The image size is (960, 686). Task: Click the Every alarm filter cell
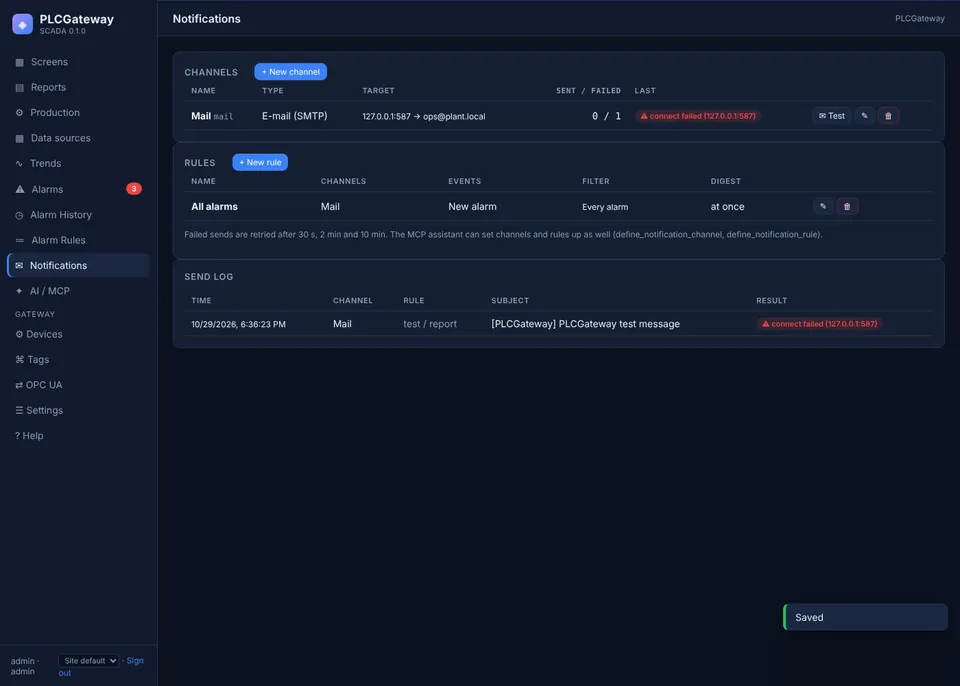(x=605, y=207)
